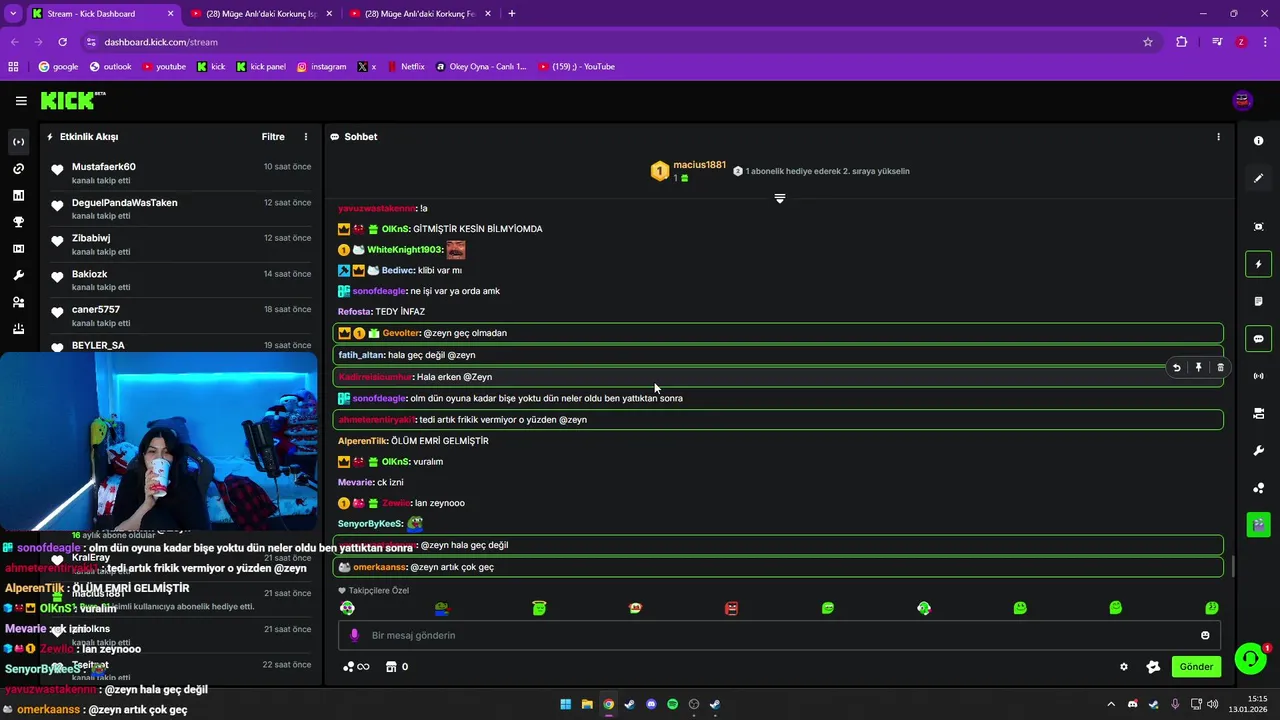This screenshot has height=720, width=1280.
Task: Insert the red angry face emote
Action: click(731, 608)
